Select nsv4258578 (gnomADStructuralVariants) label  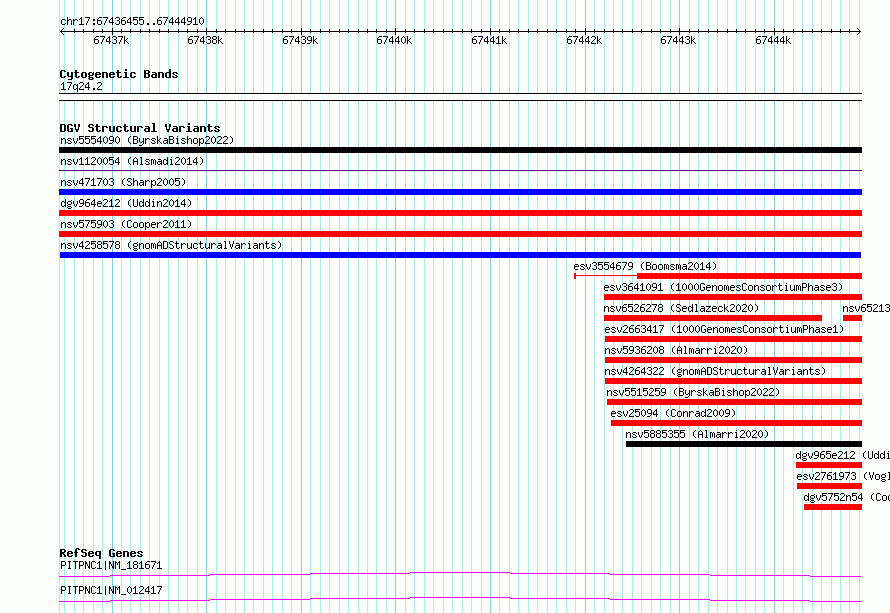(x=171, y=245)
